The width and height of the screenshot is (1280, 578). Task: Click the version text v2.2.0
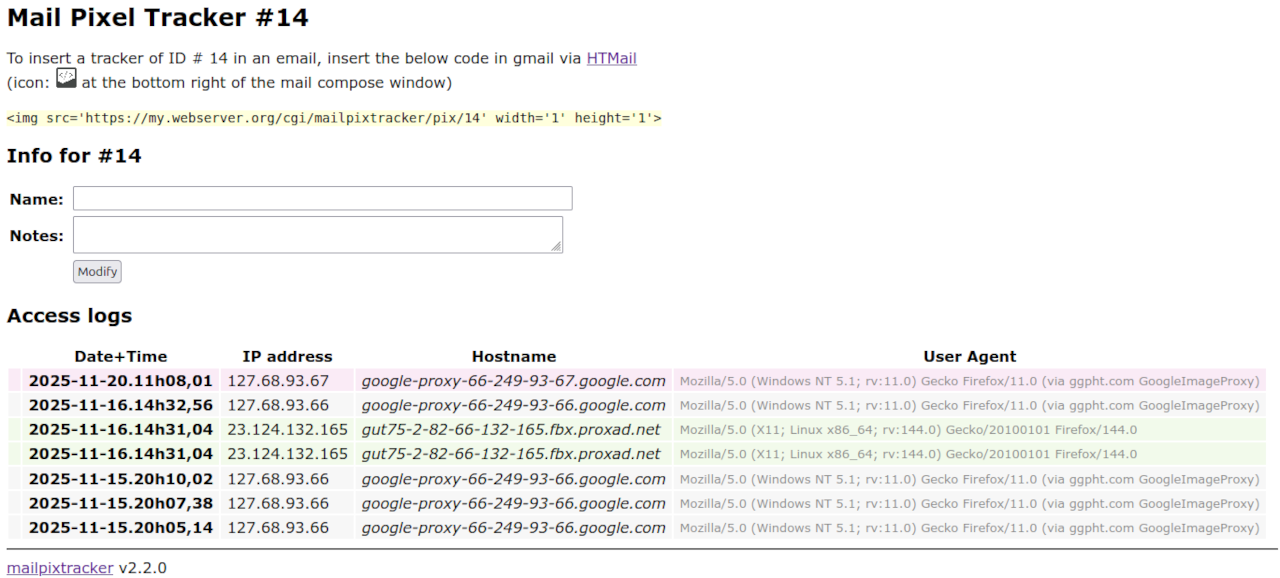[143, 568]
